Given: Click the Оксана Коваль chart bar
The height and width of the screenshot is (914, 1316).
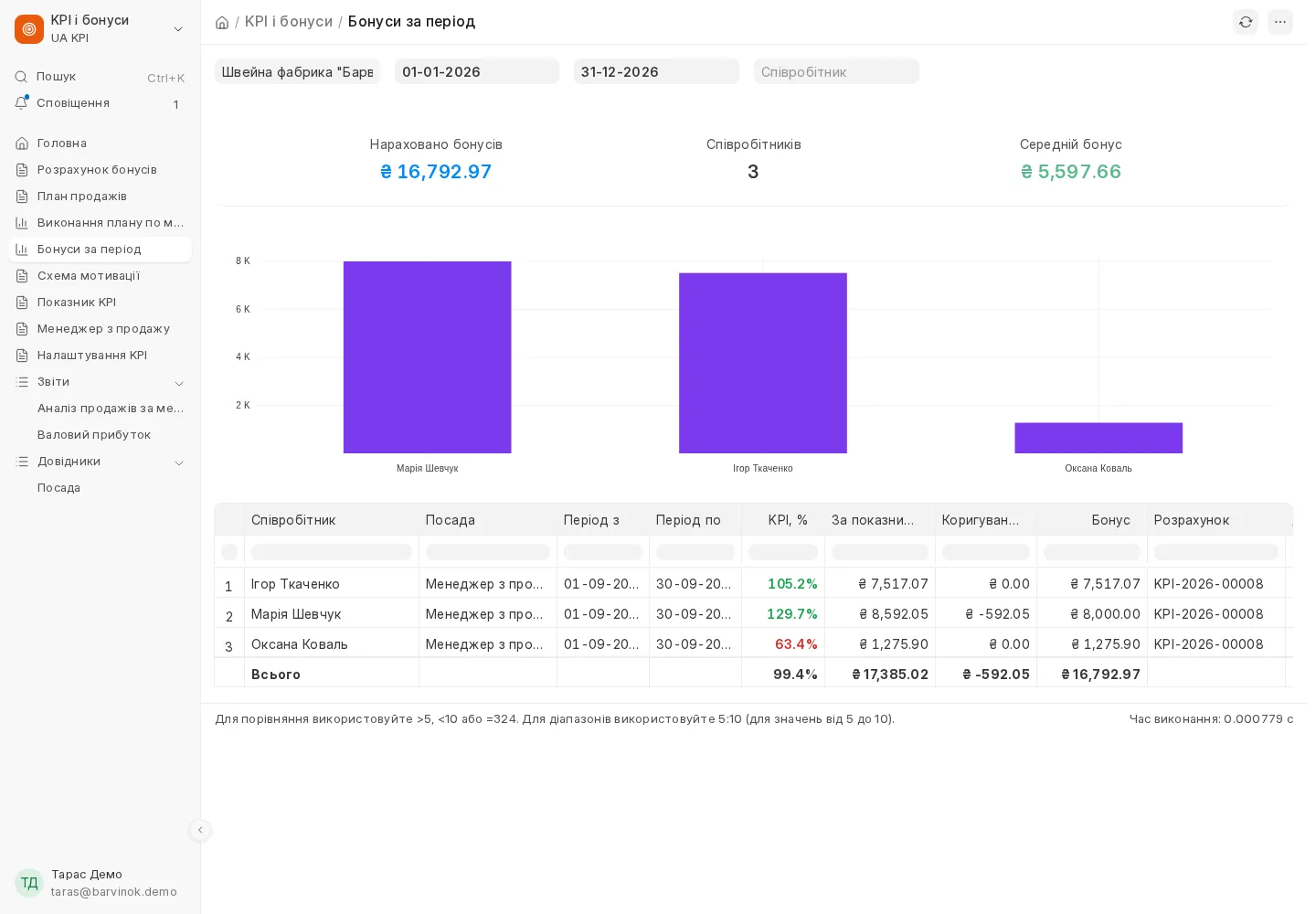Looking at the screenshot, I should pos(1098,438).
